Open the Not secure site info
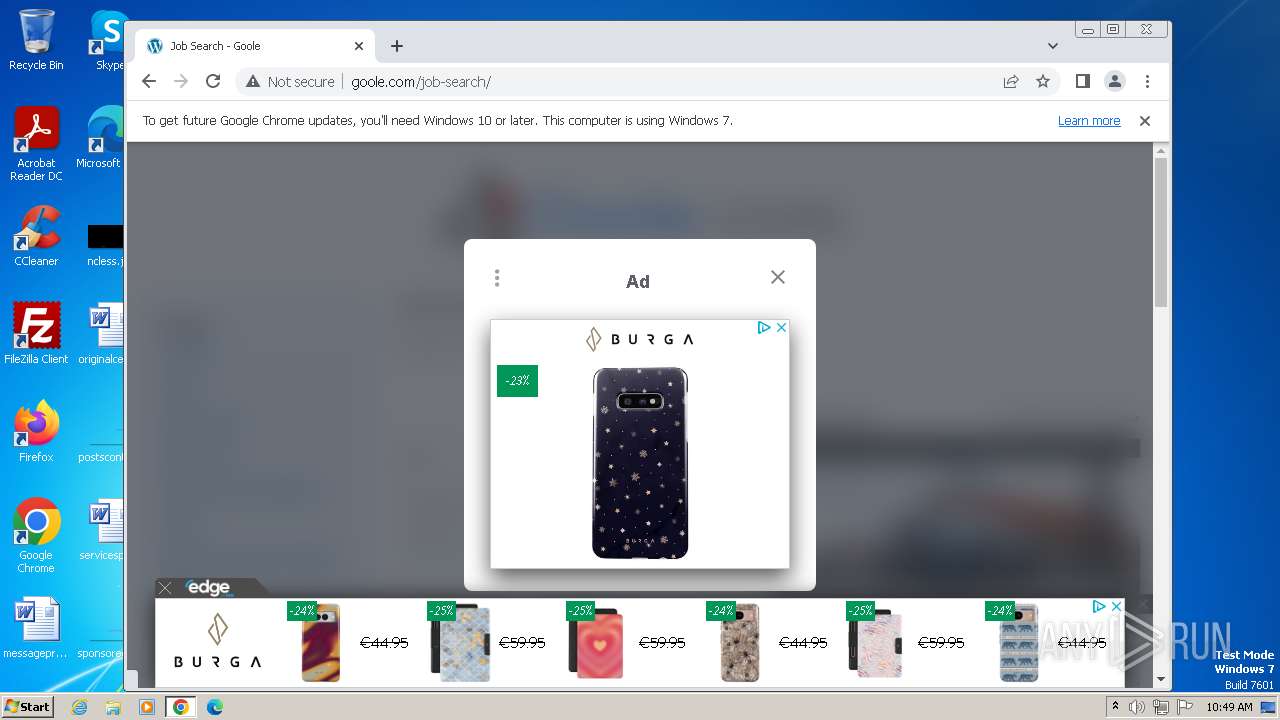The width and height of the screenshot is (1280, 720). tap(290, 82)
